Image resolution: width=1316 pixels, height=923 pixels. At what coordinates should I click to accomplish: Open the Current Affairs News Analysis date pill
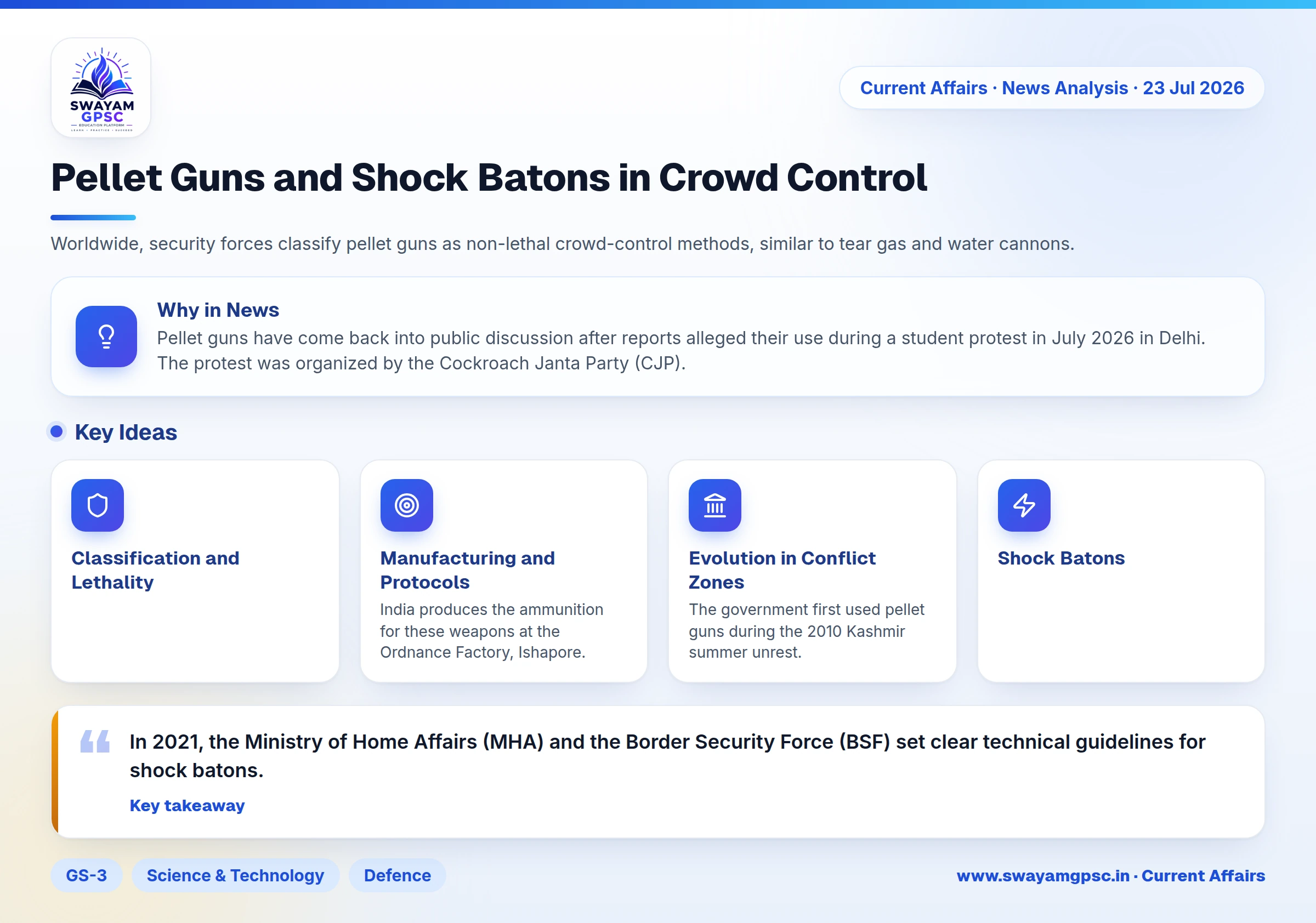(1052, 88)
